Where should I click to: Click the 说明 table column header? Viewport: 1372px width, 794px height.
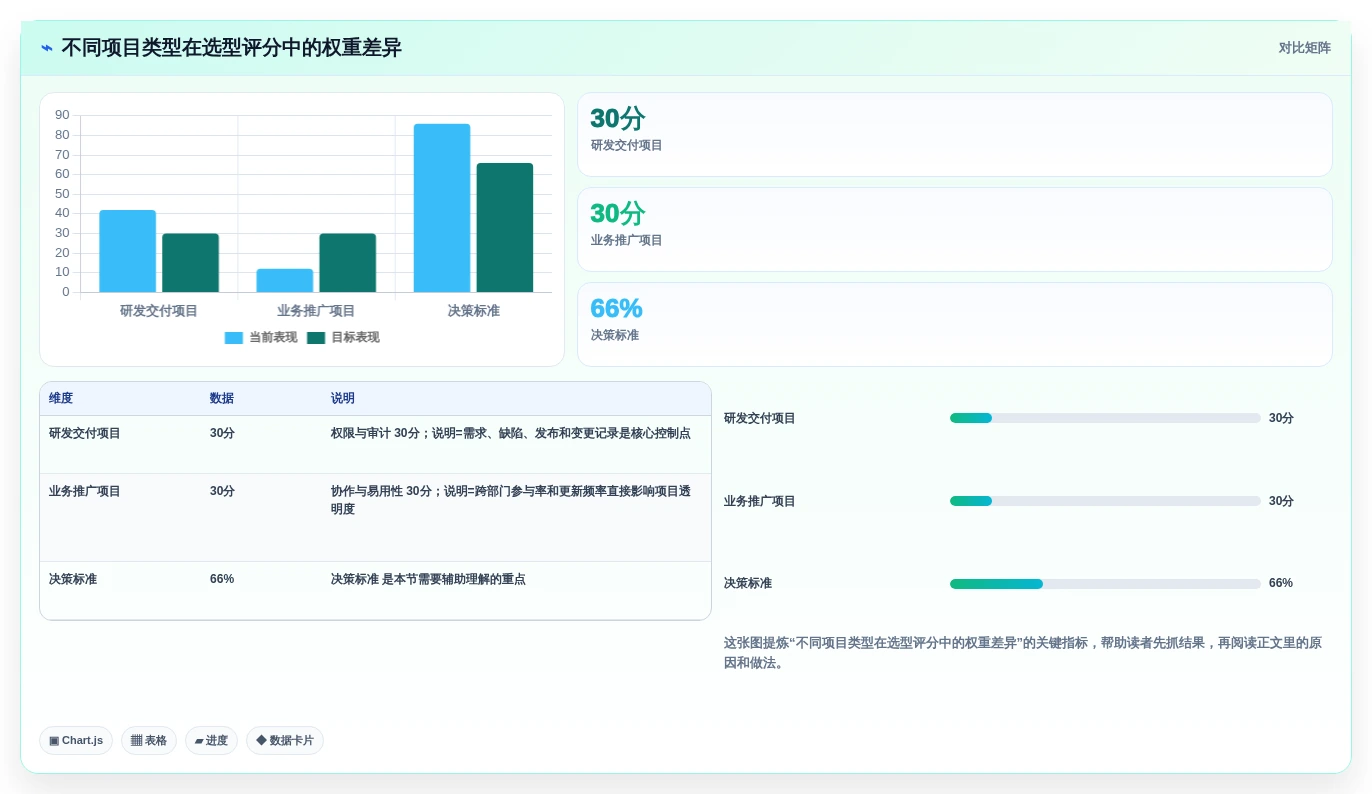pos(343,398)
